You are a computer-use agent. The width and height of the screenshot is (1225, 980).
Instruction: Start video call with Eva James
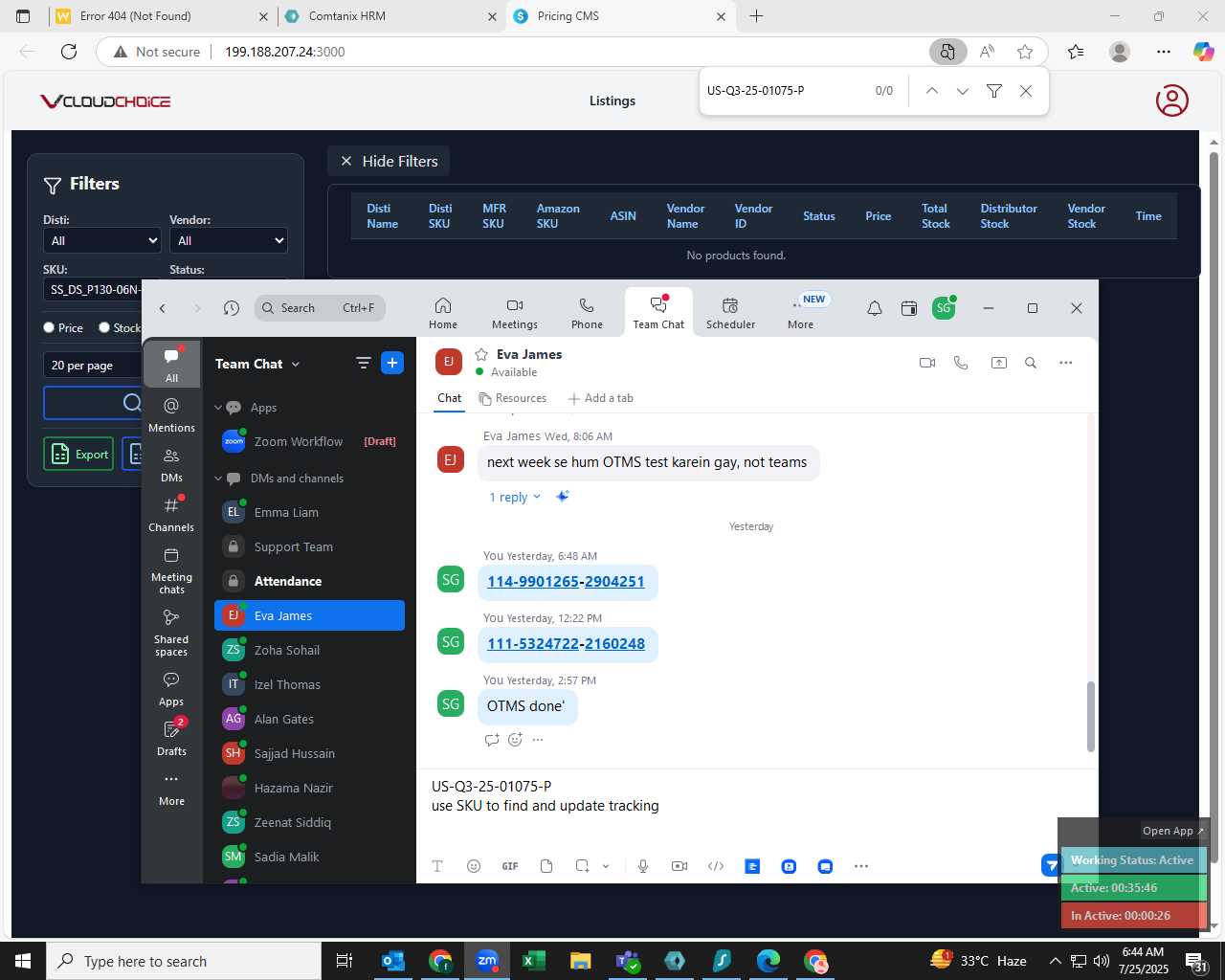926,363
